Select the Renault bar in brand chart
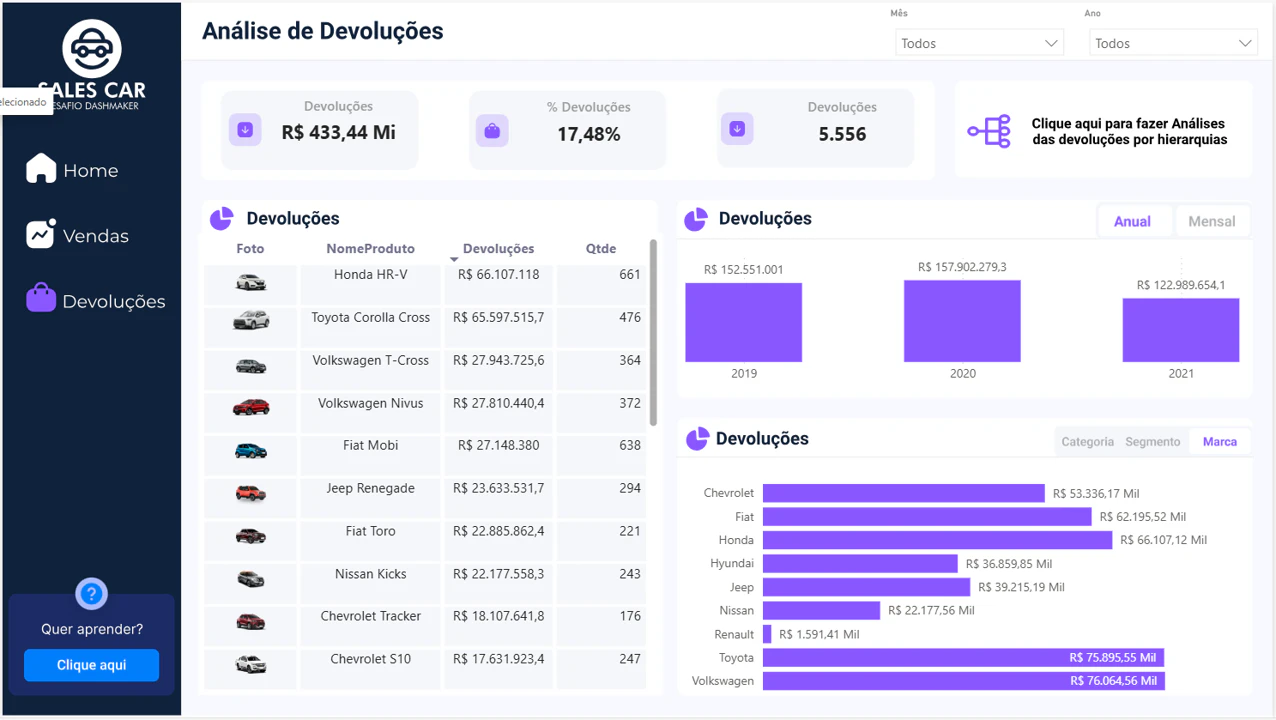 [x=767, y=634]
